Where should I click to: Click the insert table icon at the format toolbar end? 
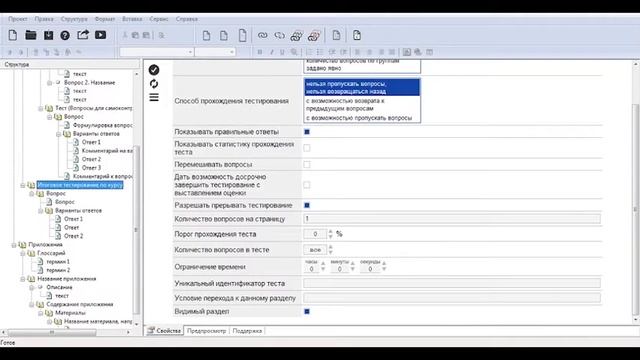pyautogui.click(x=429, y=52)
